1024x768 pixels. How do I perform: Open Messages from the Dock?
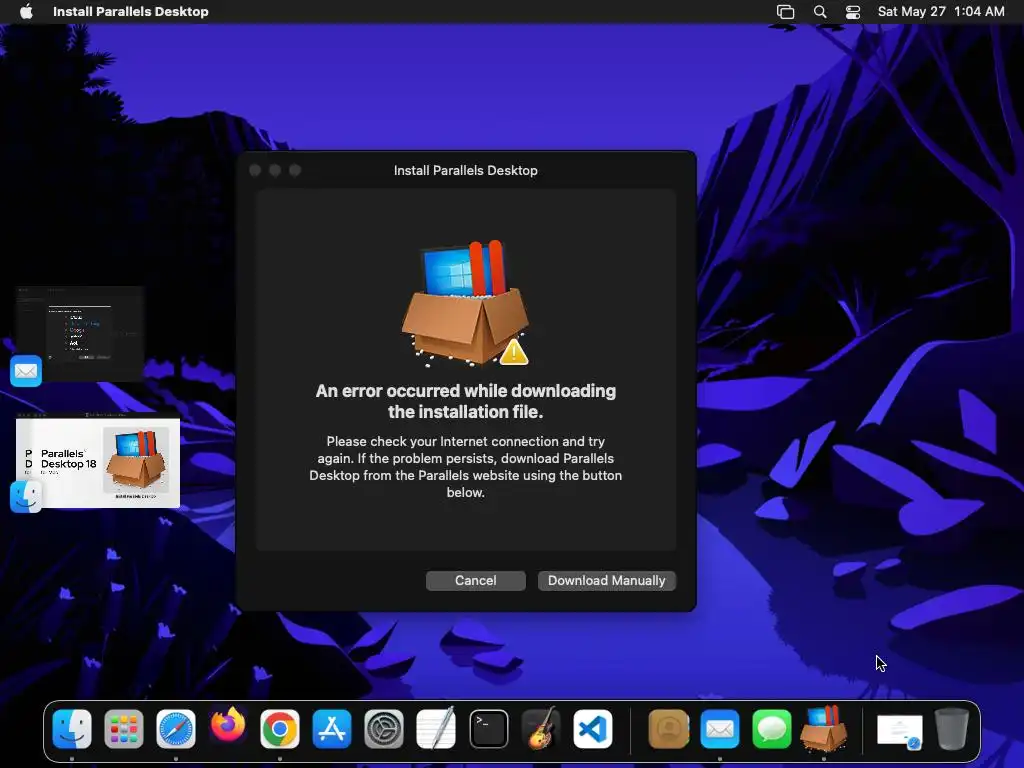click(x=772, y=729)
